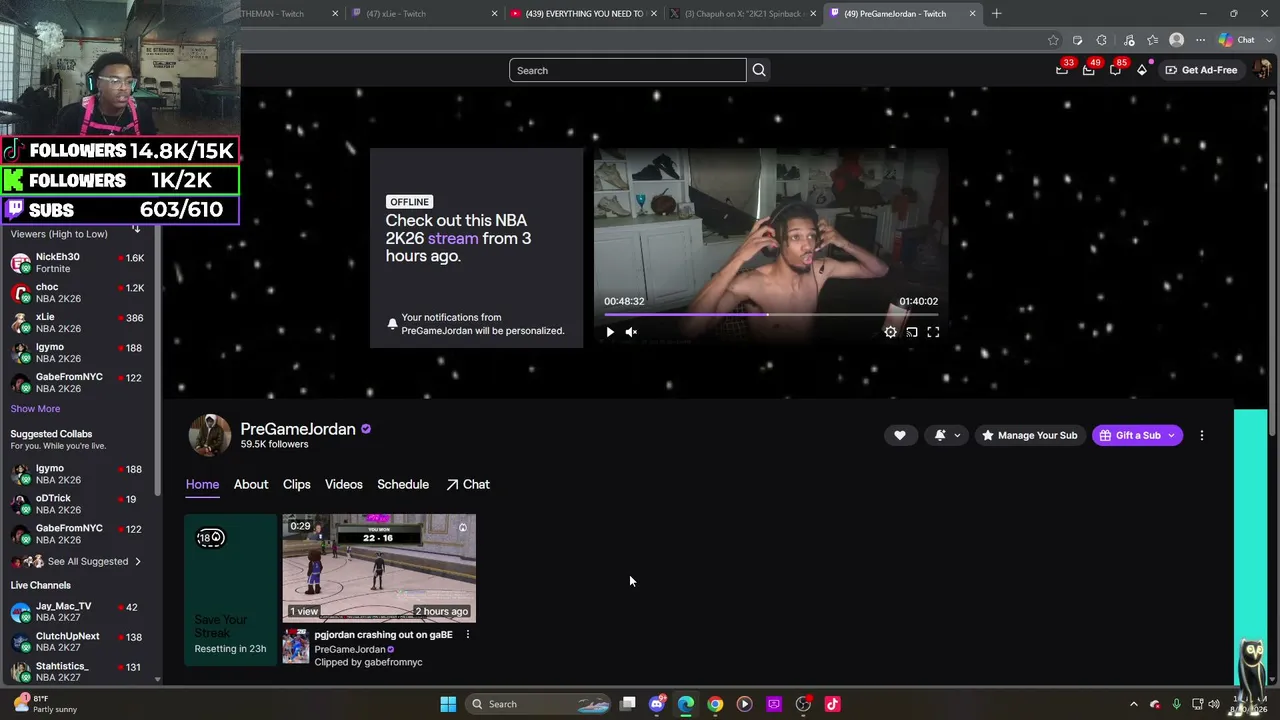Click the Get Ad-Free button
Image resolution: width=1280 pixels, height=720 pixels.
click(x=1200, y=70)
